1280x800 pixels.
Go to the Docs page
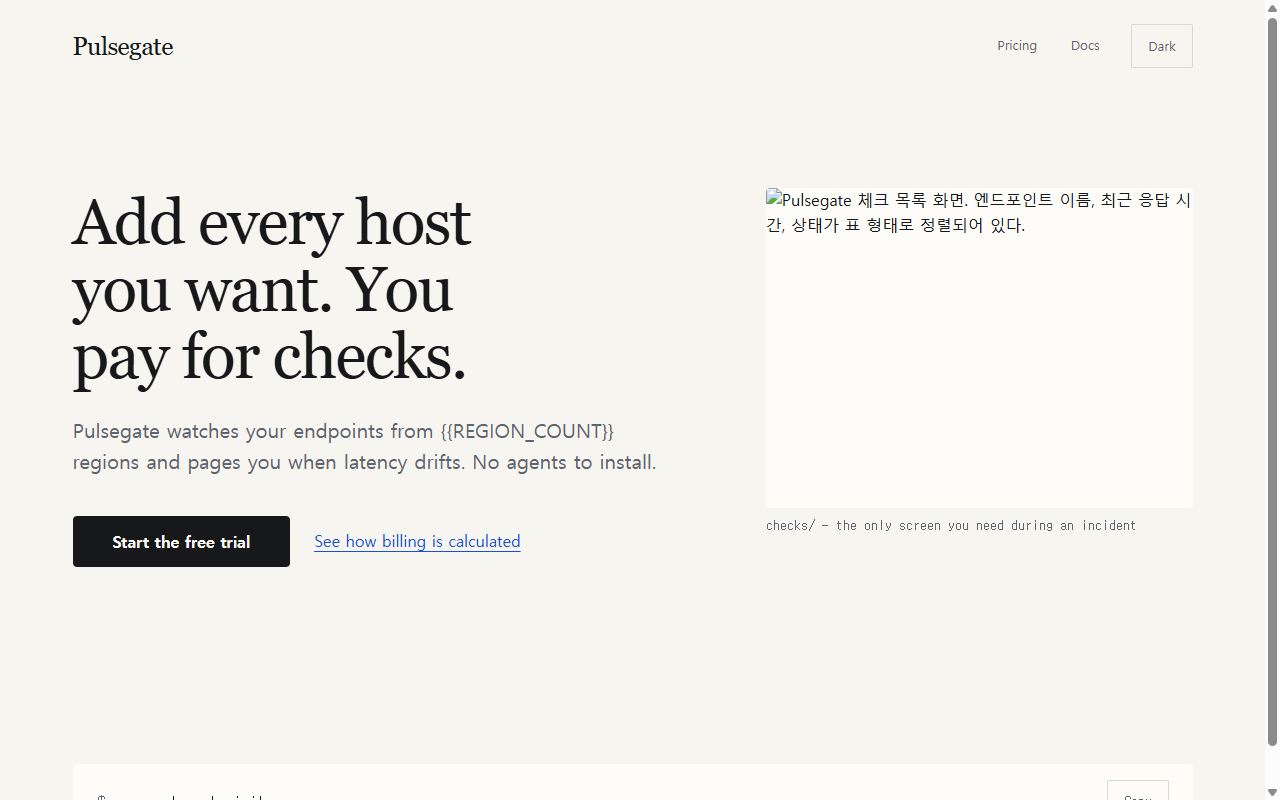click(1085, 46)
